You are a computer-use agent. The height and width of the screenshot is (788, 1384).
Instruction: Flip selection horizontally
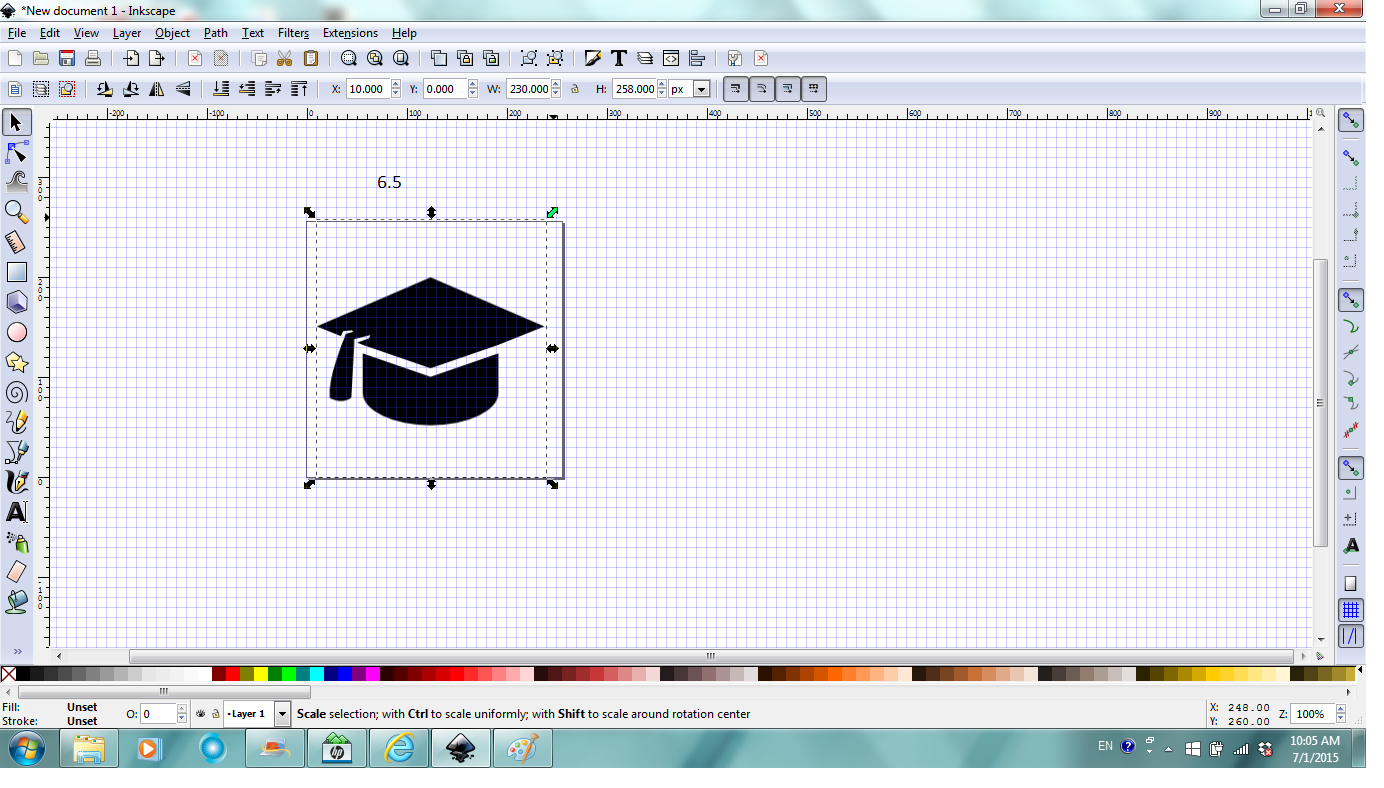[x=157, y=89]
